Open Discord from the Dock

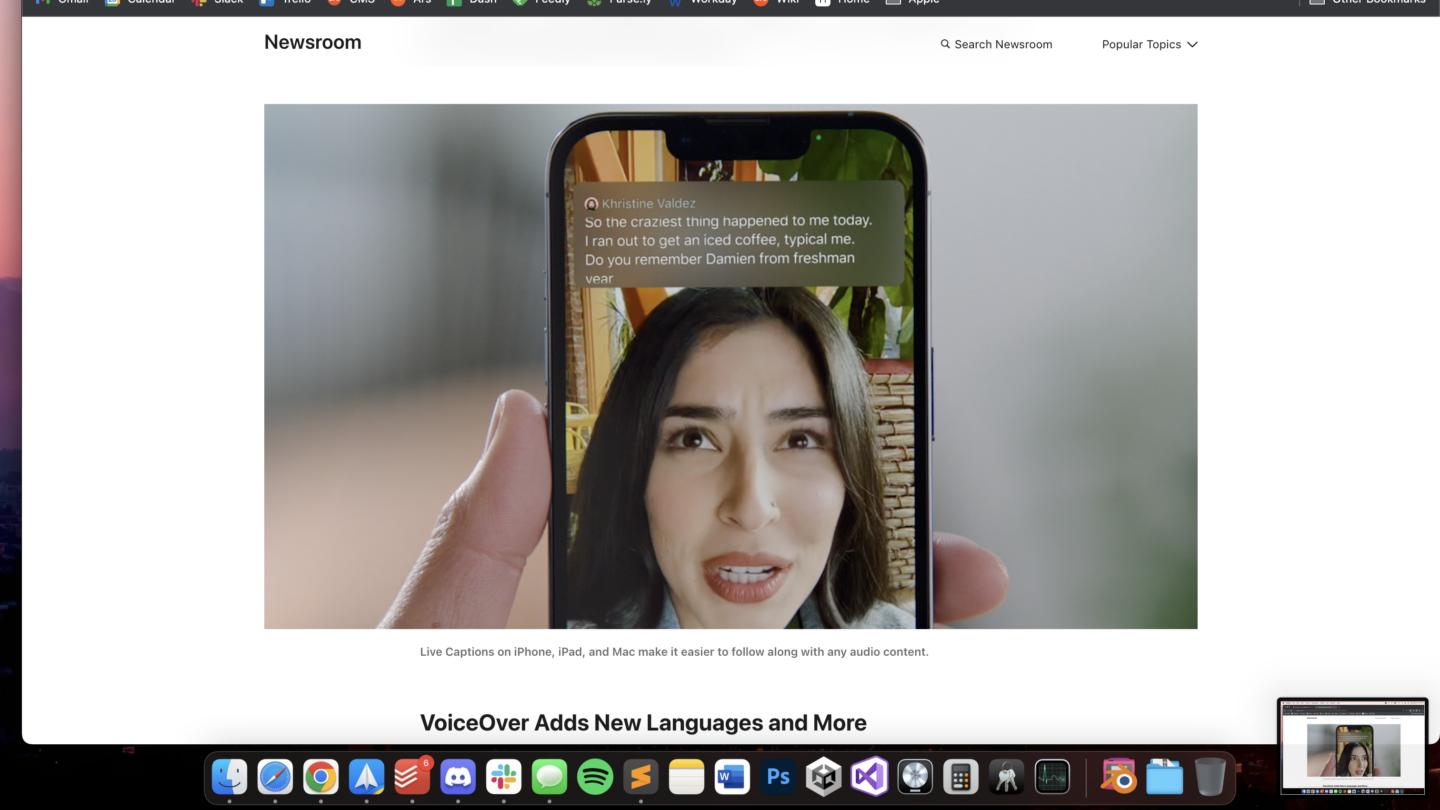457,776
